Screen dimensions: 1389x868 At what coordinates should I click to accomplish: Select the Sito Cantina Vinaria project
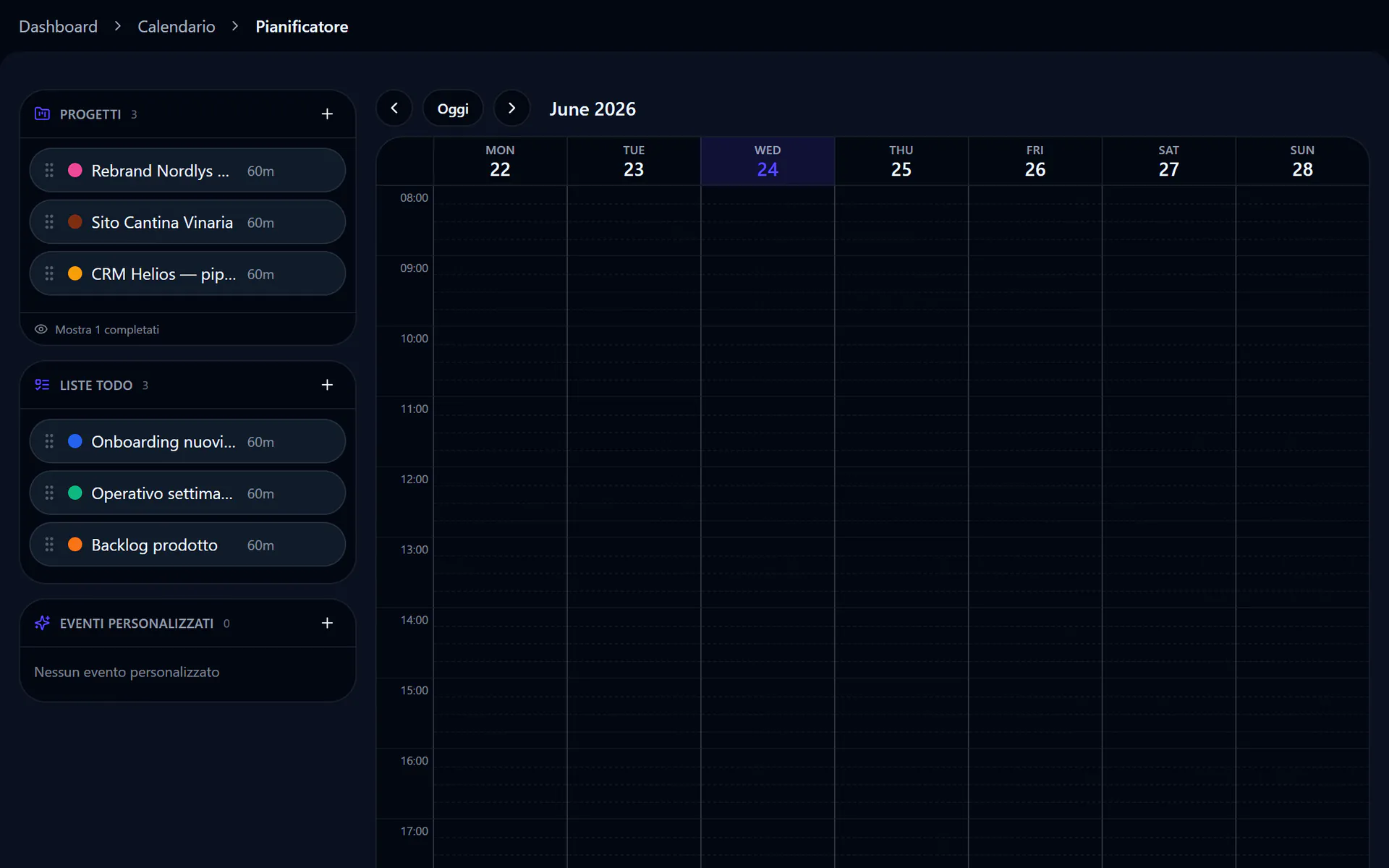coord(187,222)
